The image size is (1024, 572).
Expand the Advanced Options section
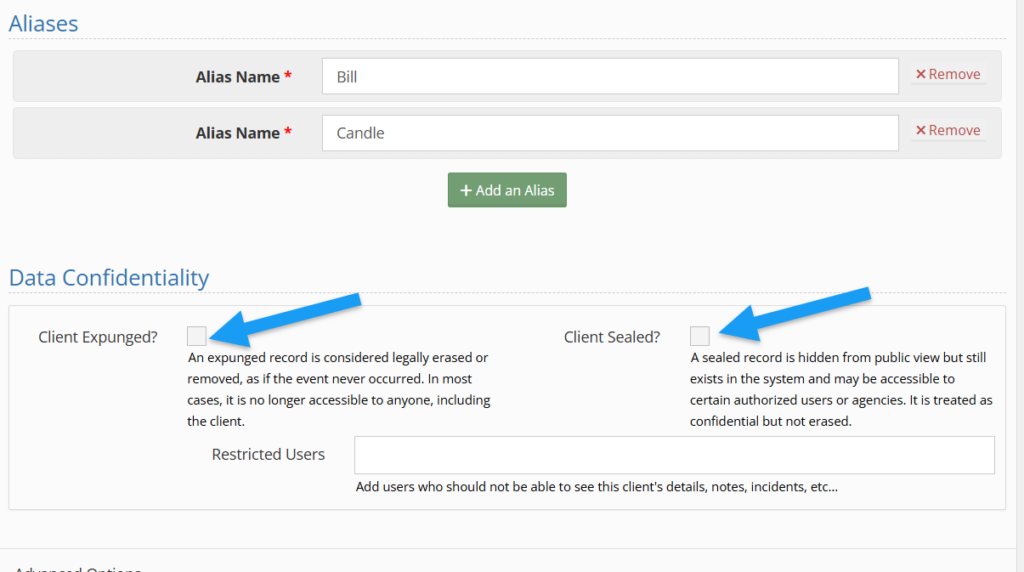coord(78,568)
